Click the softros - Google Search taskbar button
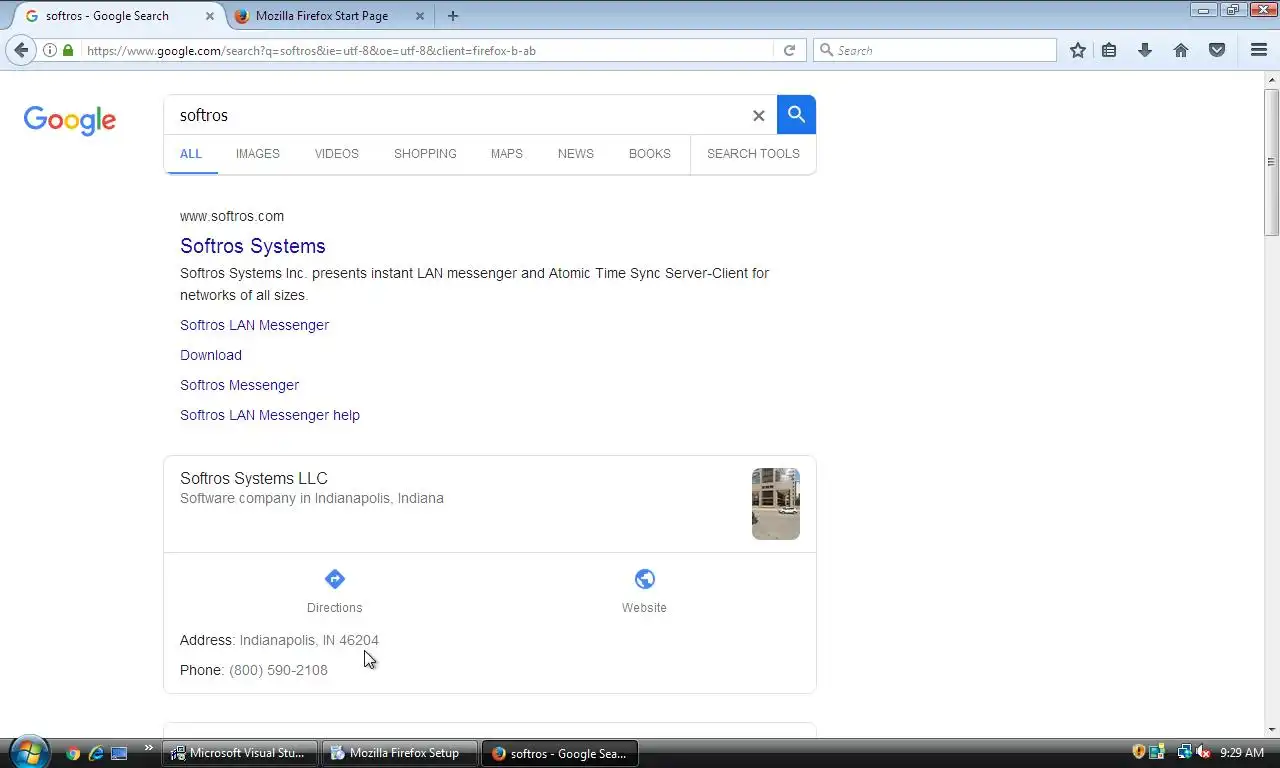This screenshot has width=1280, height=768. [560, 753]
